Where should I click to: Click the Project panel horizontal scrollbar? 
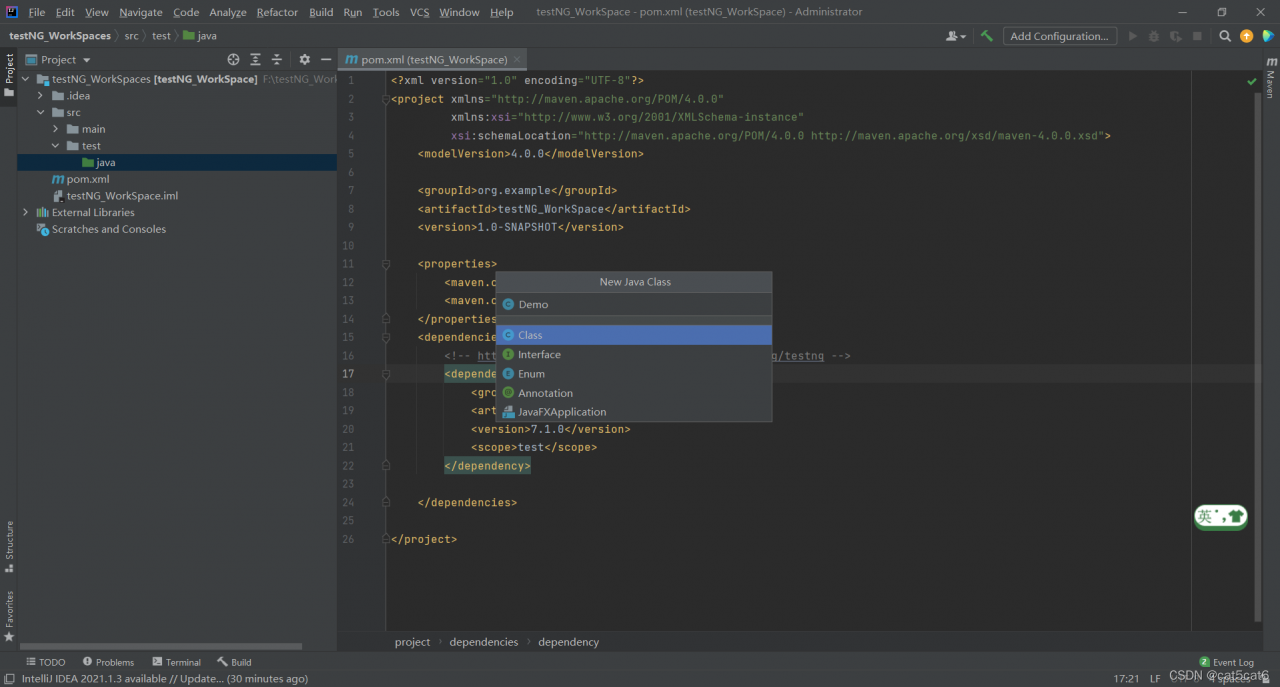160,647
